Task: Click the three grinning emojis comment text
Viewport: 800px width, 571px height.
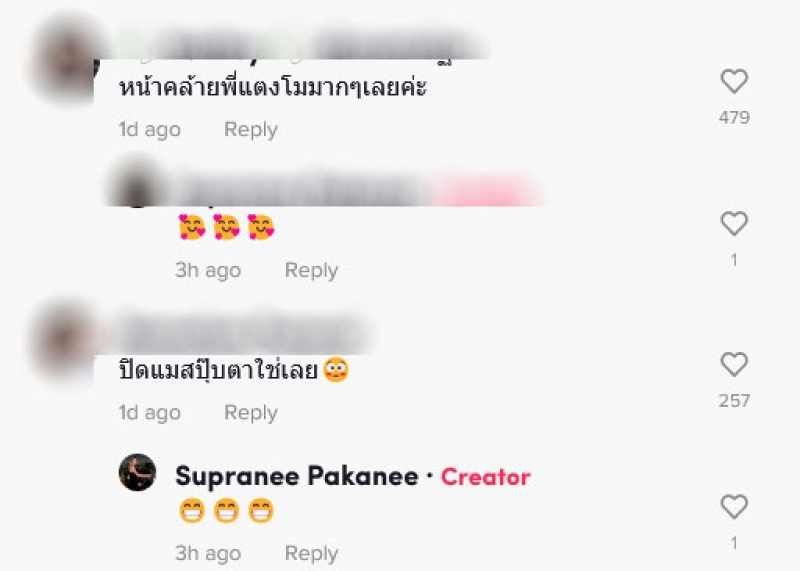Action: point(227,511)
